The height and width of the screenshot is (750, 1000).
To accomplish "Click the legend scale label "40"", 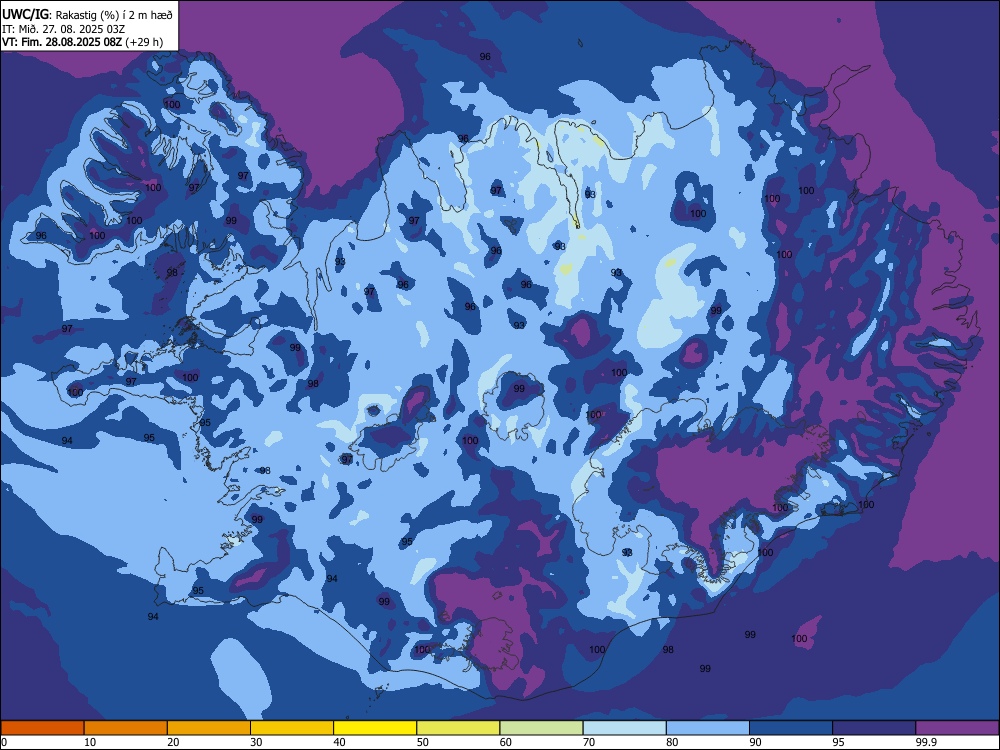I will coord(340,742).
